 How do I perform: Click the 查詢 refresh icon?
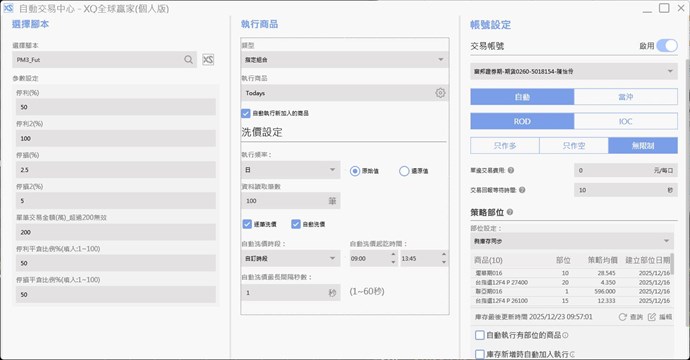(622, 317)
